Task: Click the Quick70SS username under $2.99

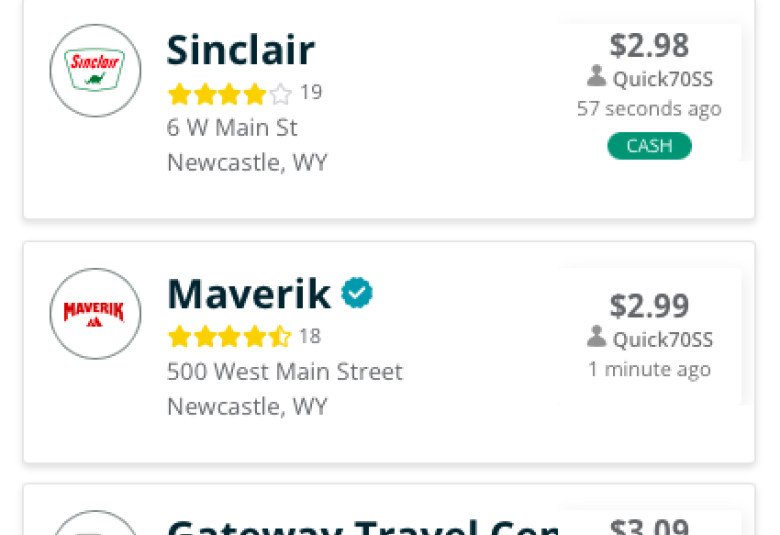Action: coord(663,340)
